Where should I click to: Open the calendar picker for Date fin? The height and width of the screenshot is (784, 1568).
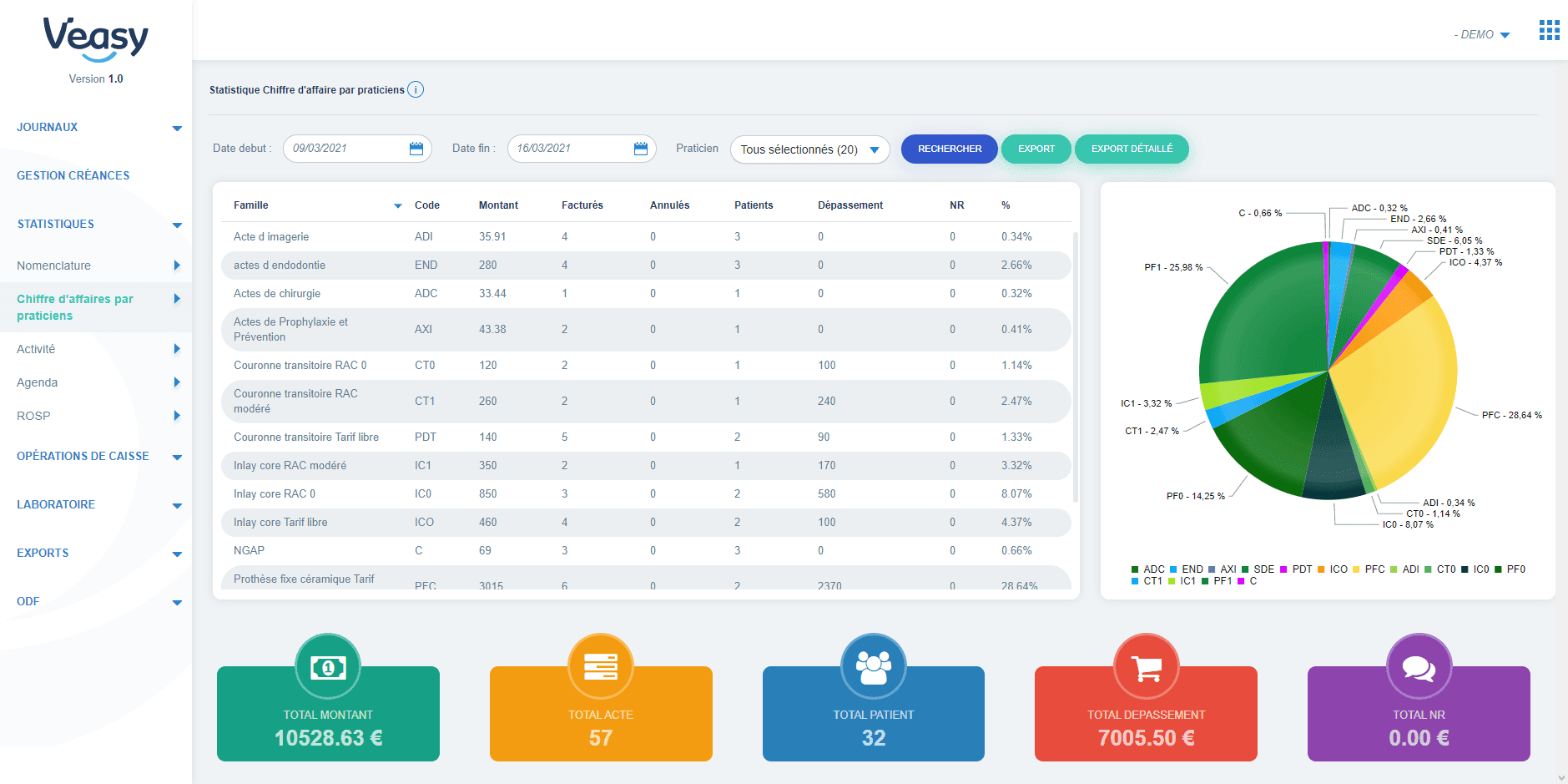[640, 149]
